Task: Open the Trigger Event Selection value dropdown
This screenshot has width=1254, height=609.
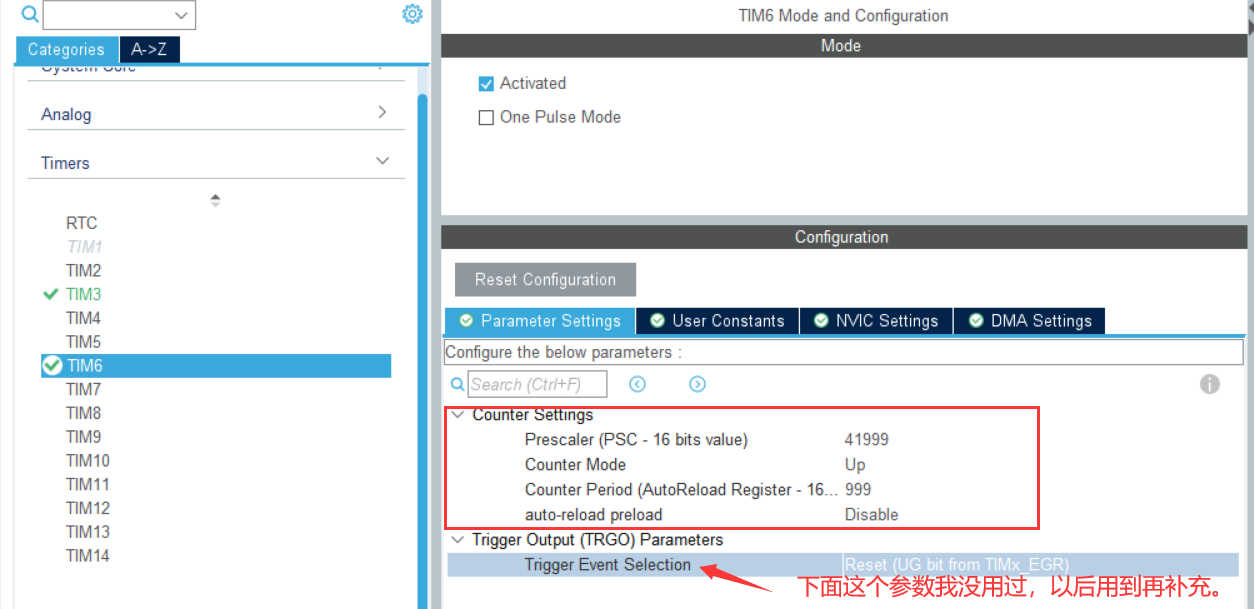Action: 1040,565
